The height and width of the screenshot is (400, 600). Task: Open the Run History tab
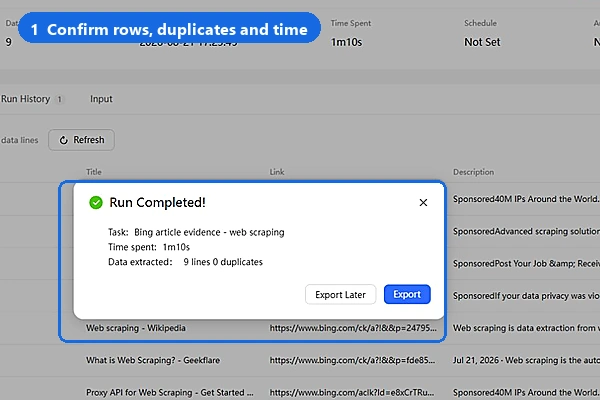(x=26, y=99)
